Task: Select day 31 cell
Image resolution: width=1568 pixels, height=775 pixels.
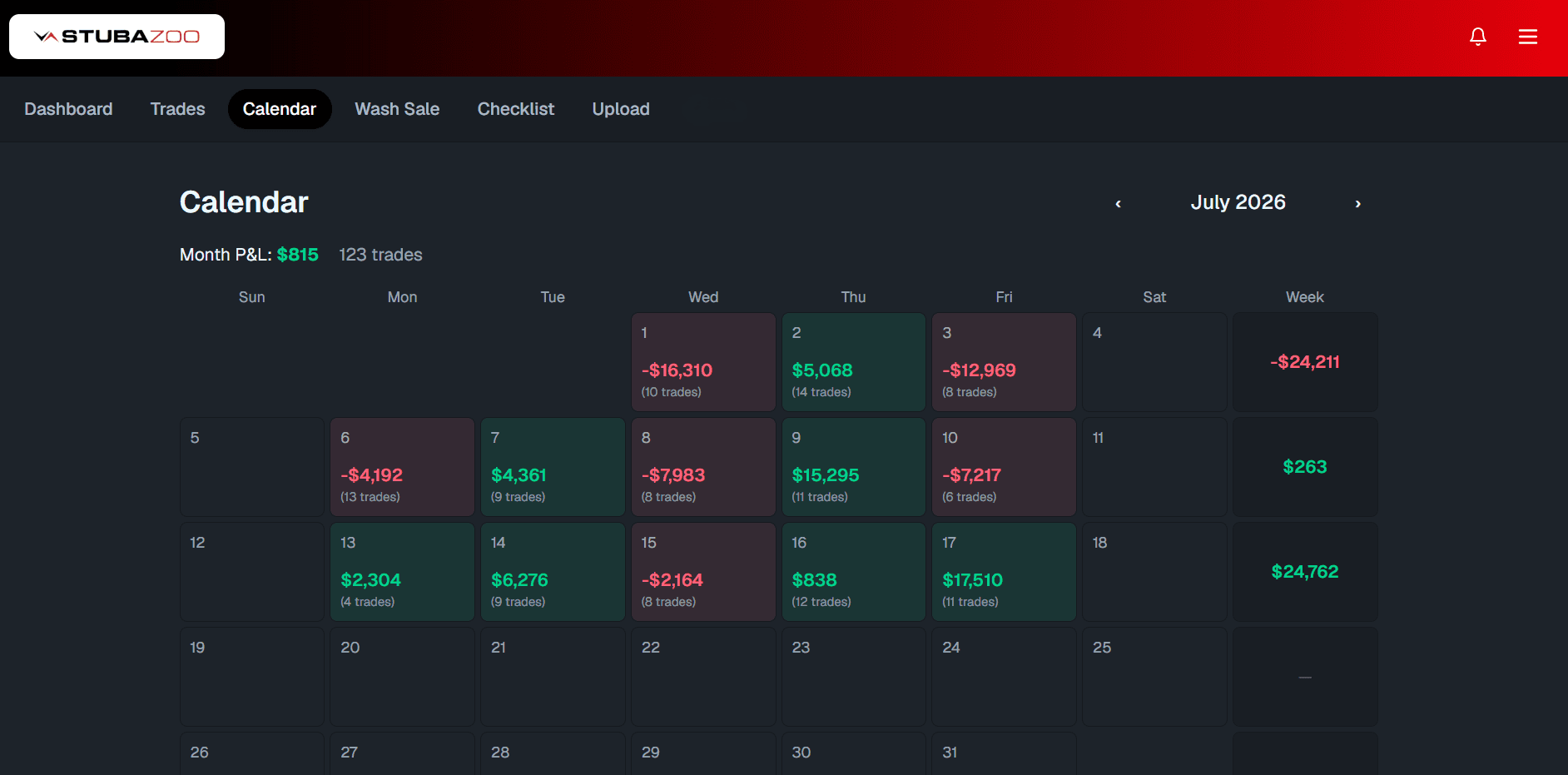Action: point(1004,753)
